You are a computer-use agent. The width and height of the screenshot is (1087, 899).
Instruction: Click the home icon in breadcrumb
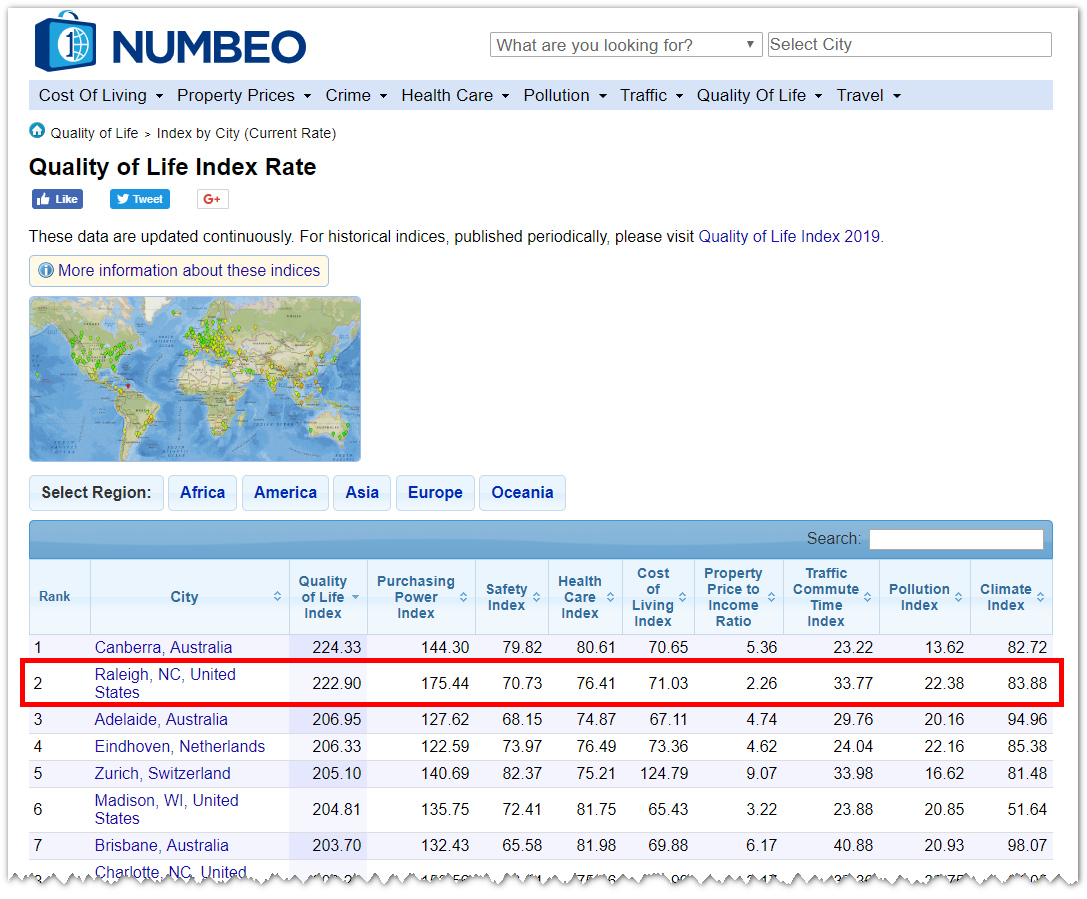[x=37, y=131]
